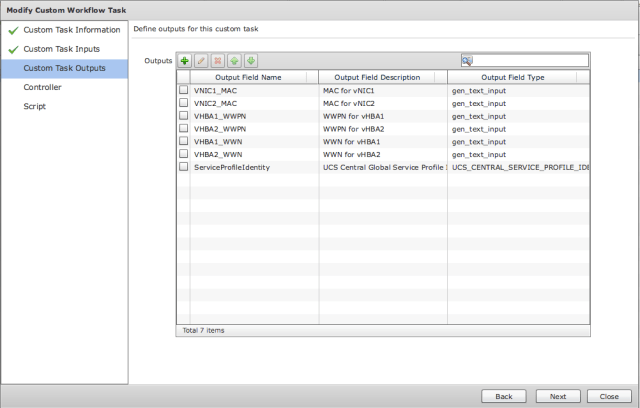This screenshot has width=640, height=408.
Task: Click the Move Up arrow icon
Action: 235,61
